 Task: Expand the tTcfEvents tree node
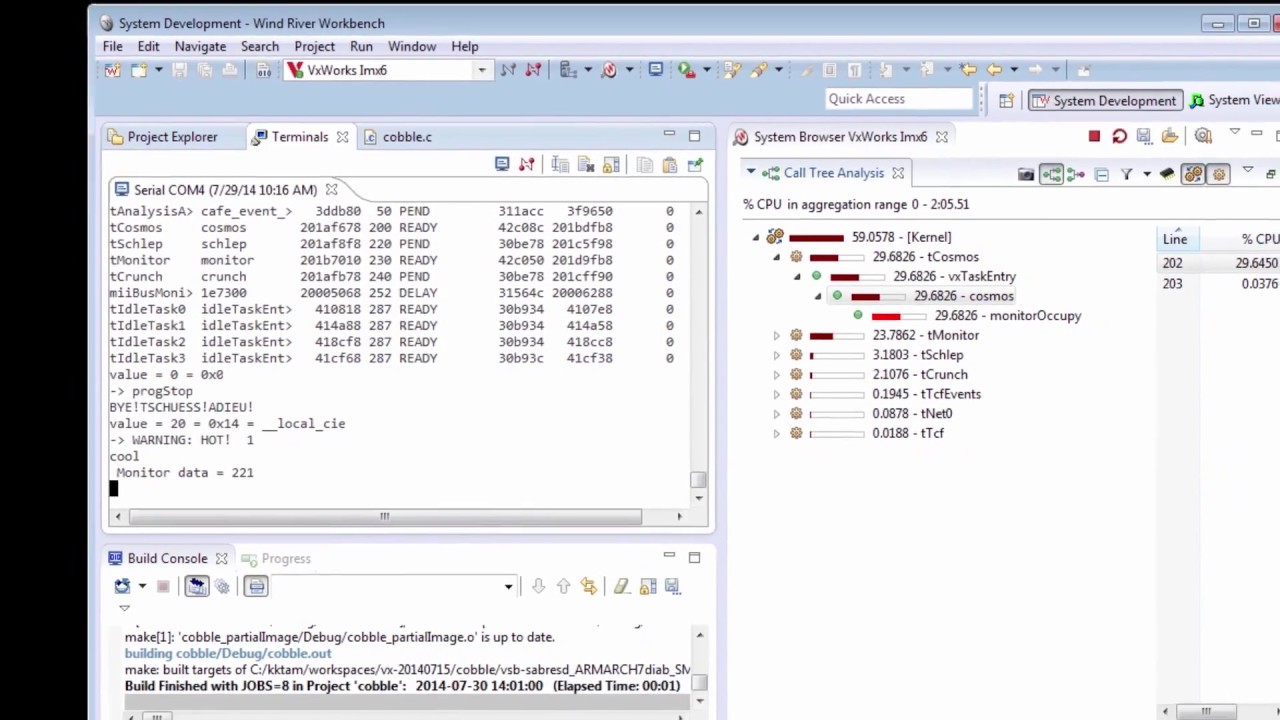click(776, 394)
